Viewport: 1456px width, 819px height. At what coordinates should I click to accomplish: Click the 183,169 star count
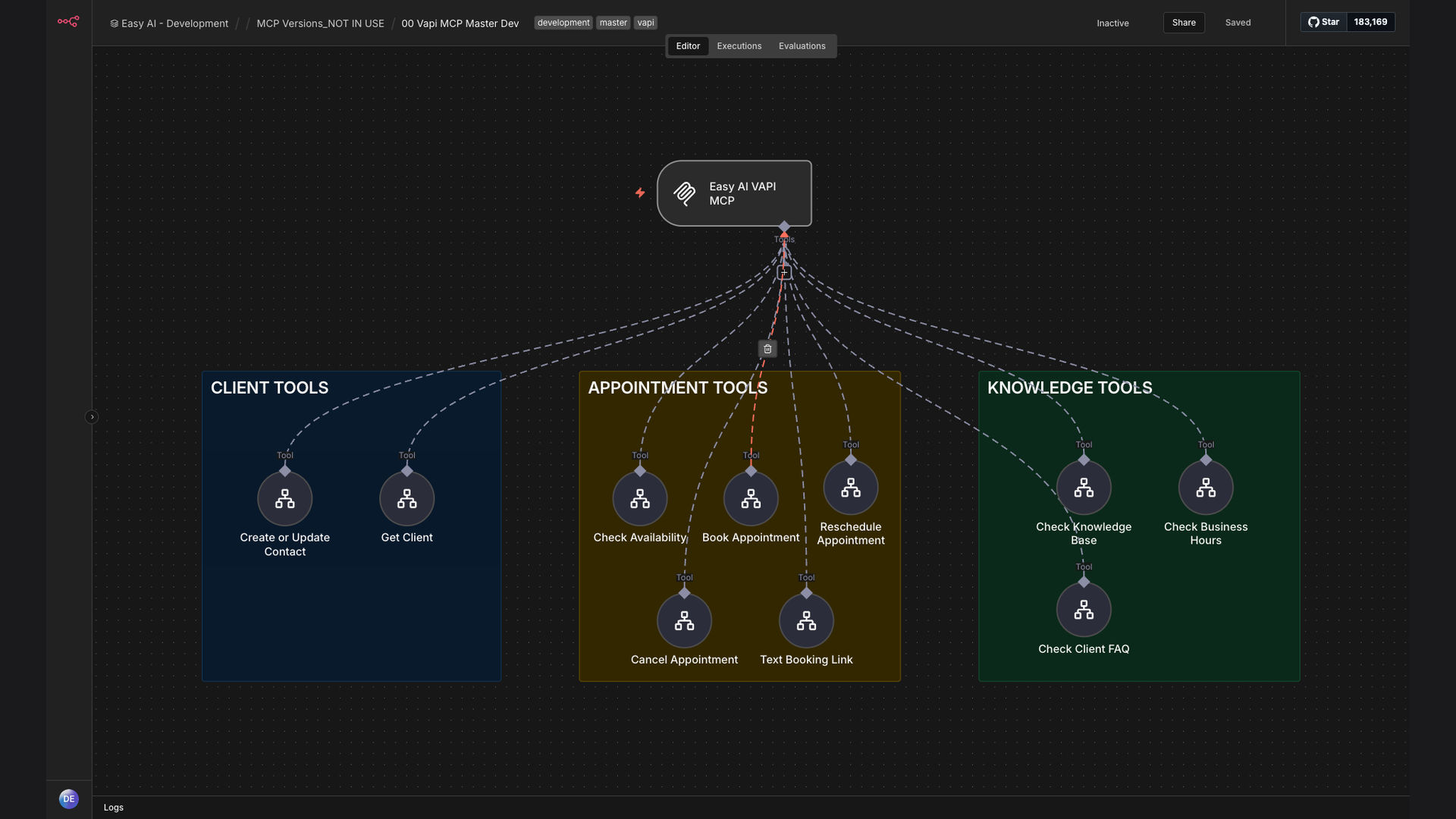point(1370,22)
